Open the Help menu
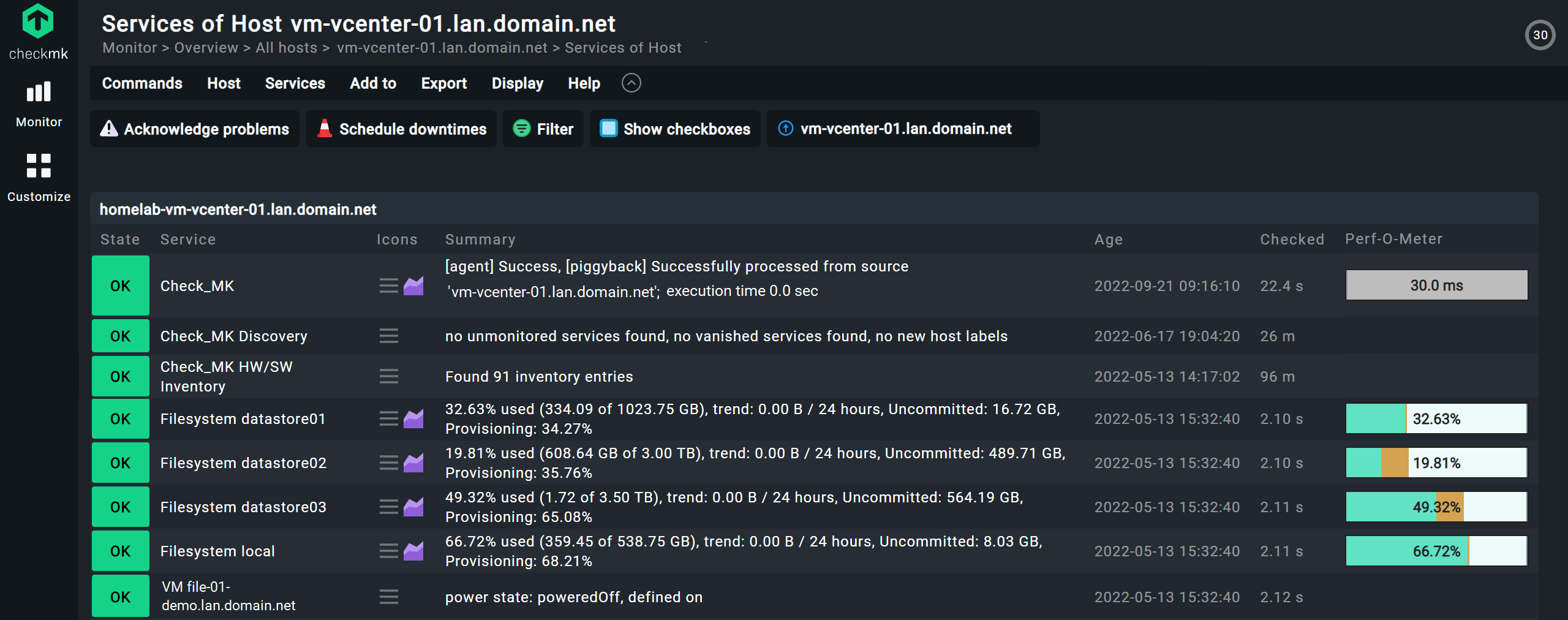Screen dimensions: 1568x620 pos(583,83)
